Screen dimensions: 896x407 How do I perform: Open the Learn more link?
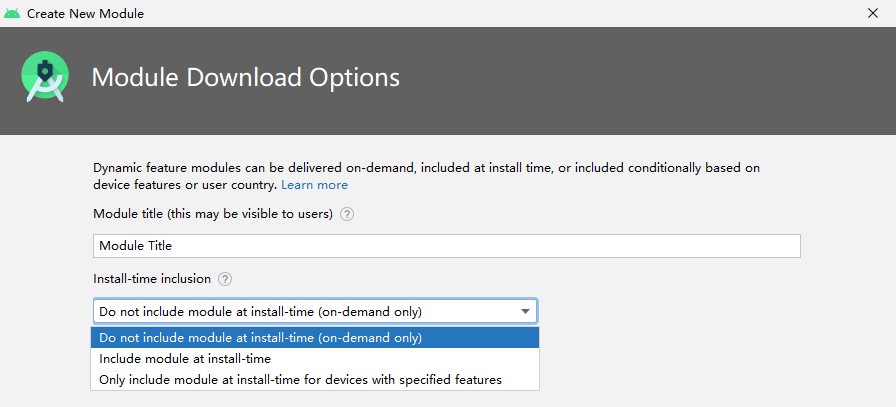[x=314, y=185]
